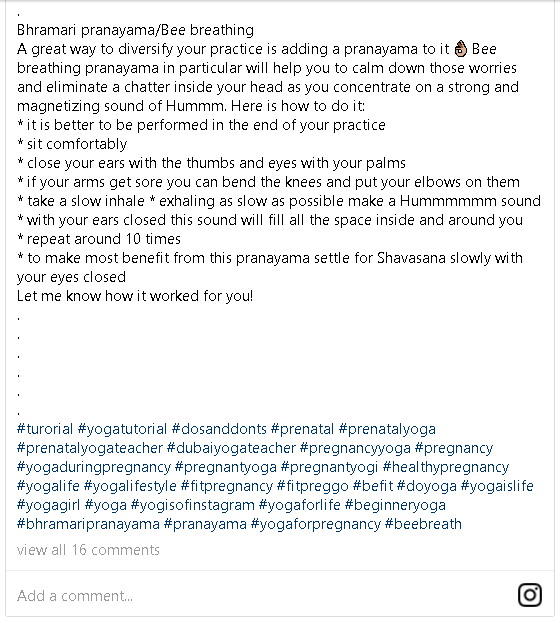Select the #prenatalyoga hashtag
This screenshot has width=560, height=623.
[x=387, y=429]
